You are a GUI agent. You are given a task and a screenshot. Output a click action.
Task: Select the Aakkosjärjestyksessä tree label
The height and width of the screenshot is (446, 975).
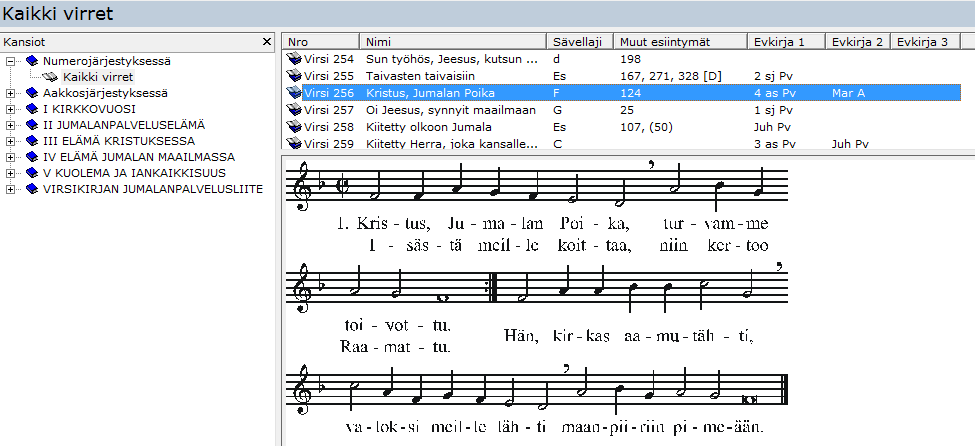[x=105, y=93]
